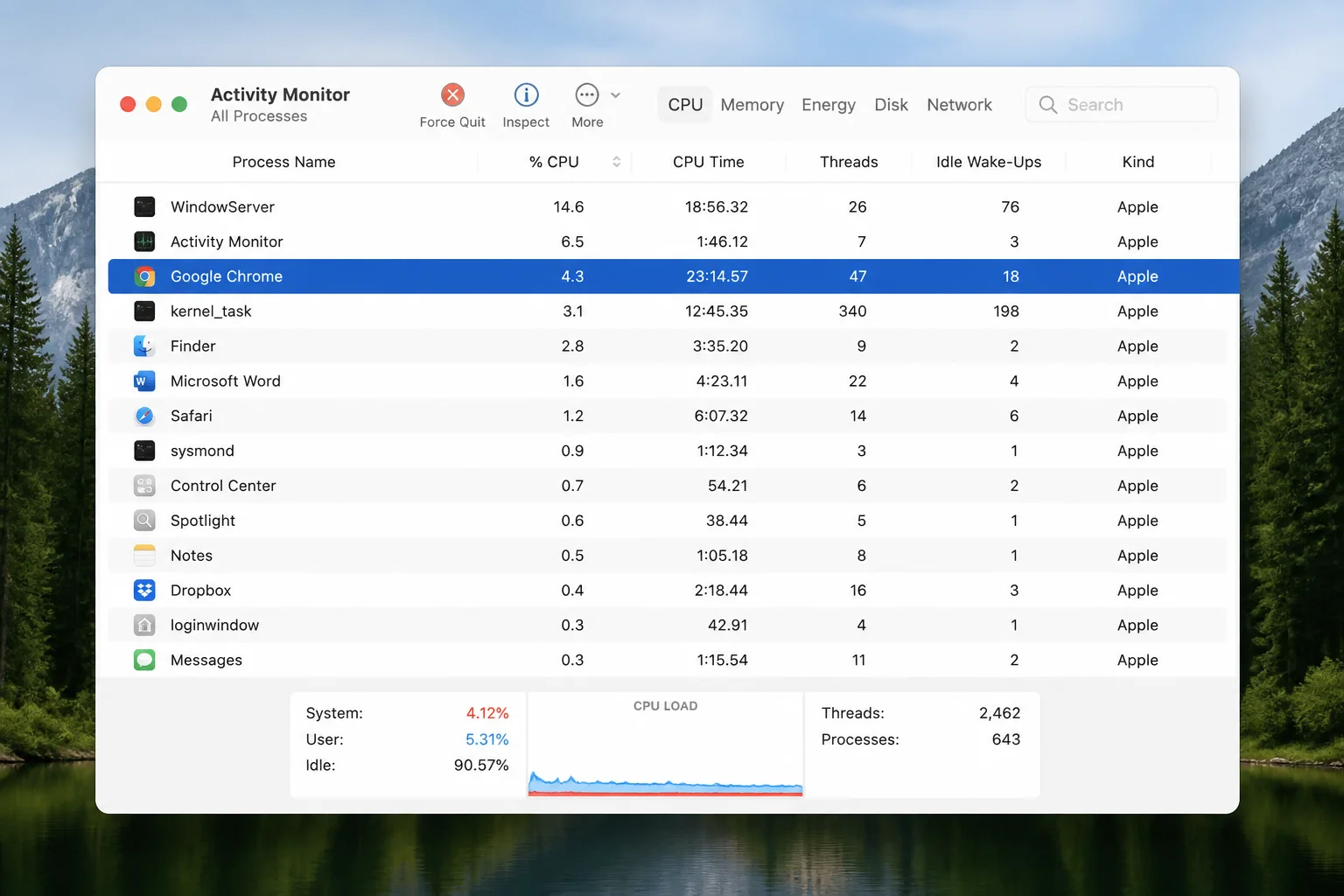
Task: Click into the Search field
Action: 1122,105
